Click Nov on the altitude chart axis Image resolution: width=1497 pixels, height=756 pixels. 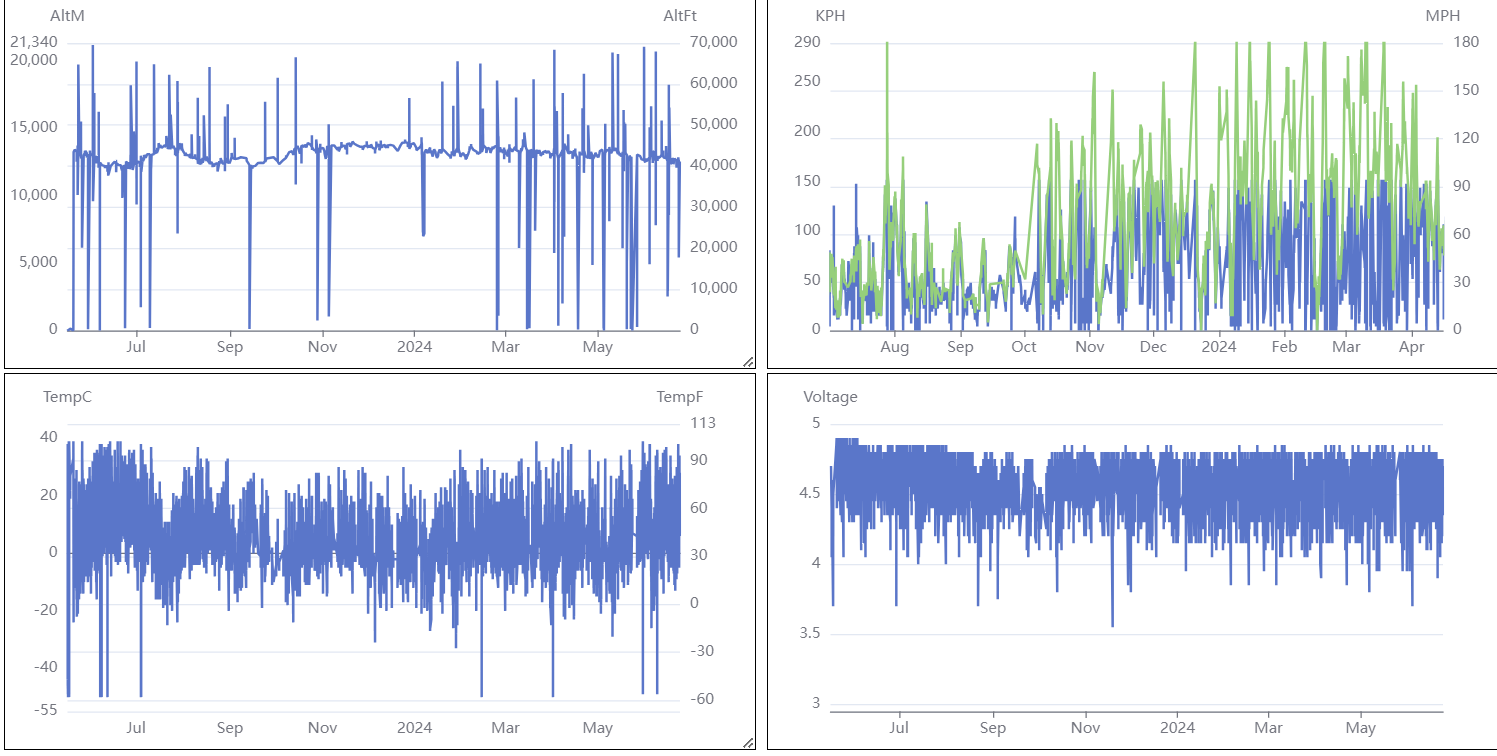tap(322, 347)
